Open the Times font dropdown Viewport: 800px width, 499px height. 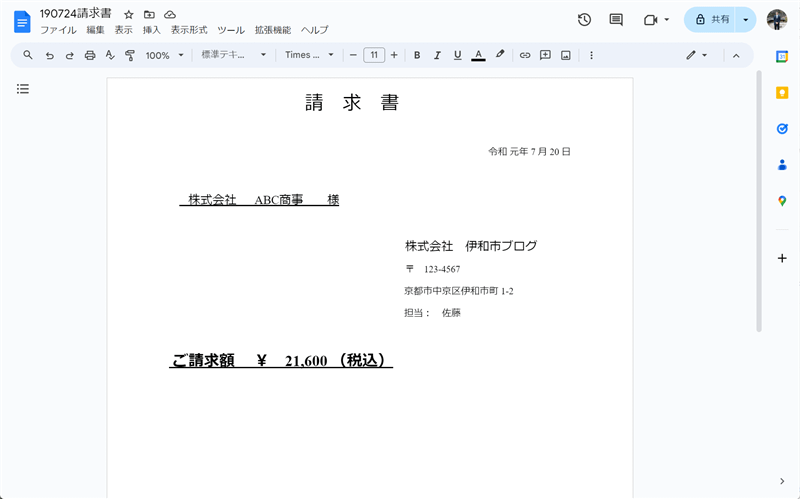(x=309, y=55)
